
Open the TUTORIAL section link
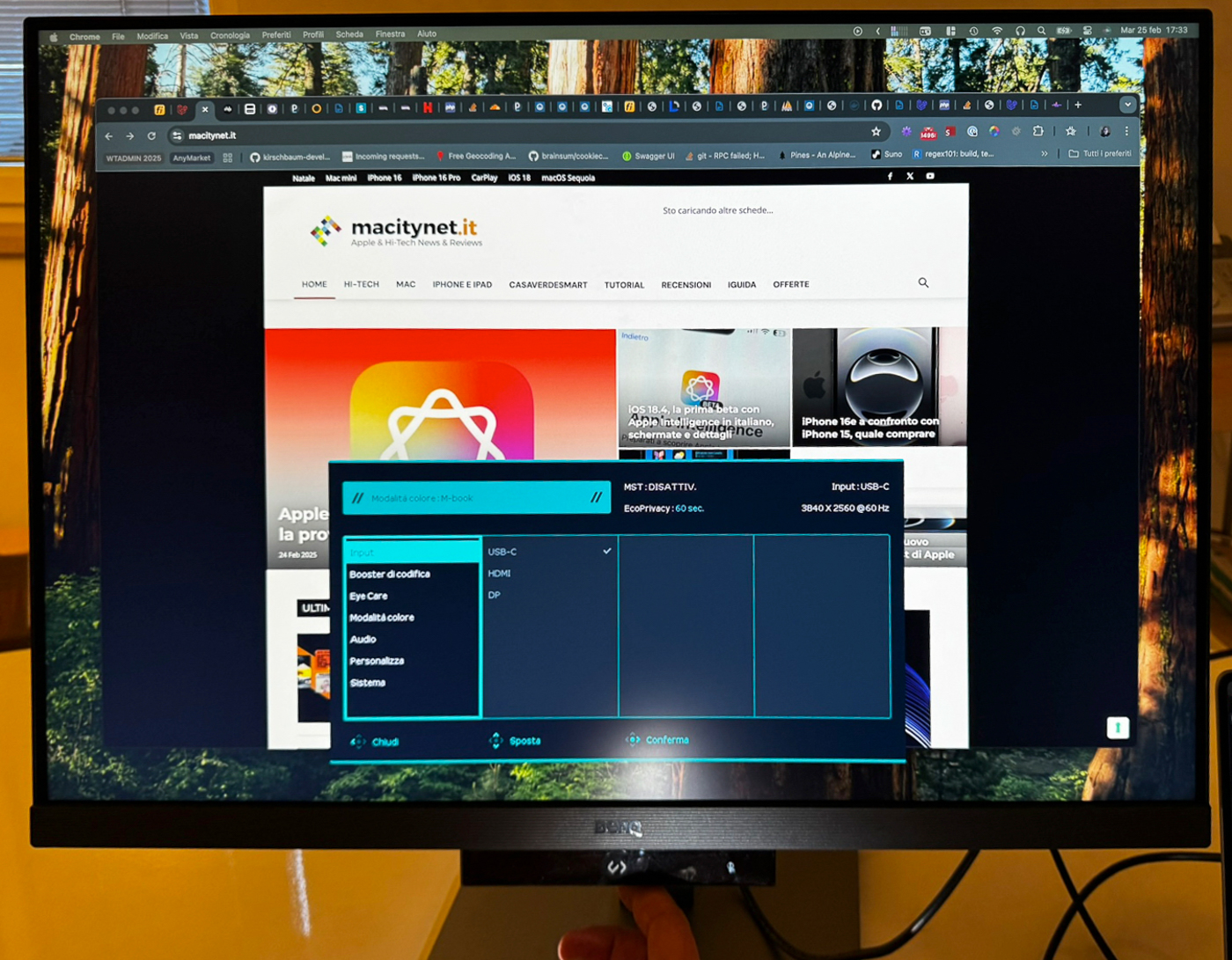624,285
